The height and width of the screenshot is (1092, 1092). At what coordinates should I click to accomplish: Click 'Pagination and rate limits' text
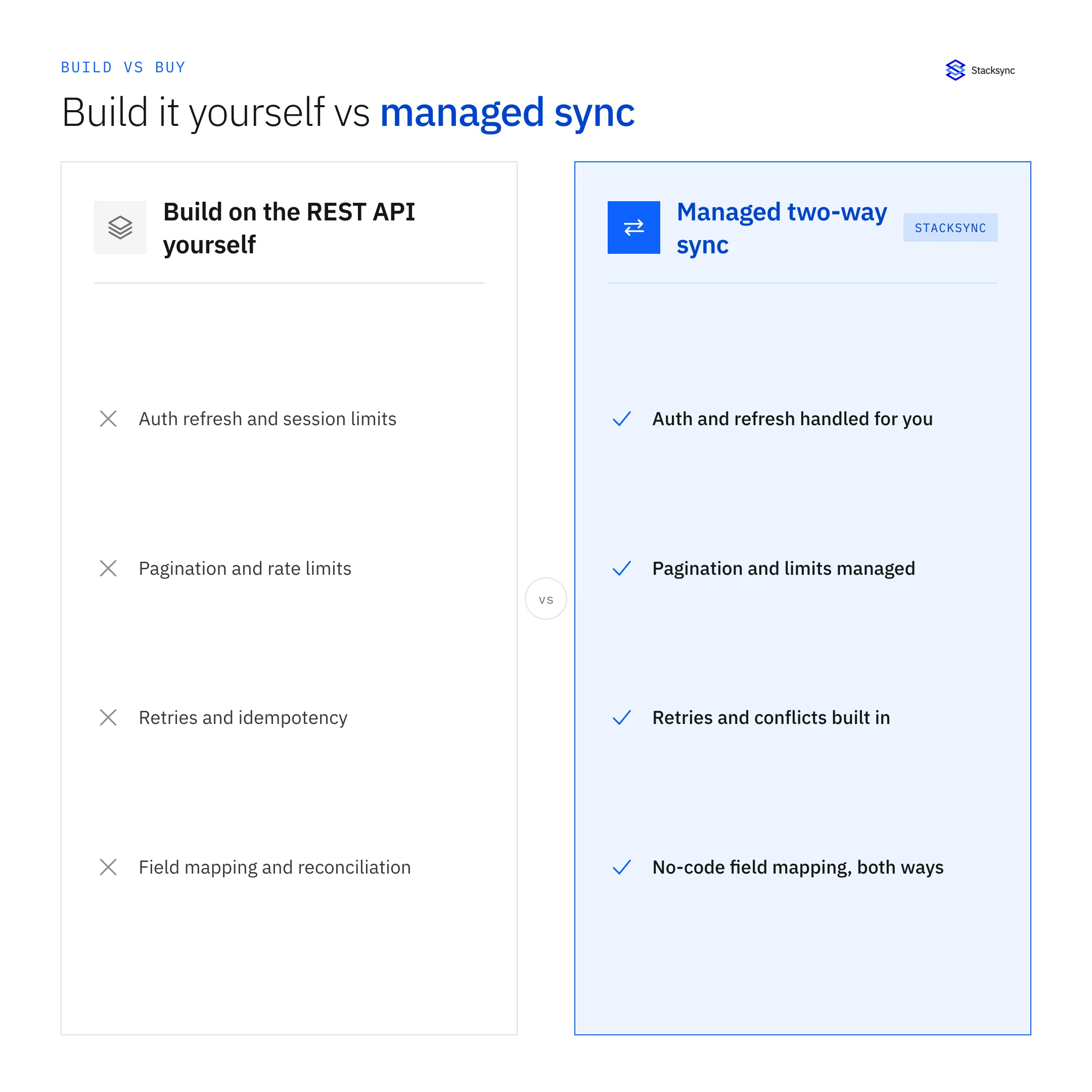click(x=245, y=569)
